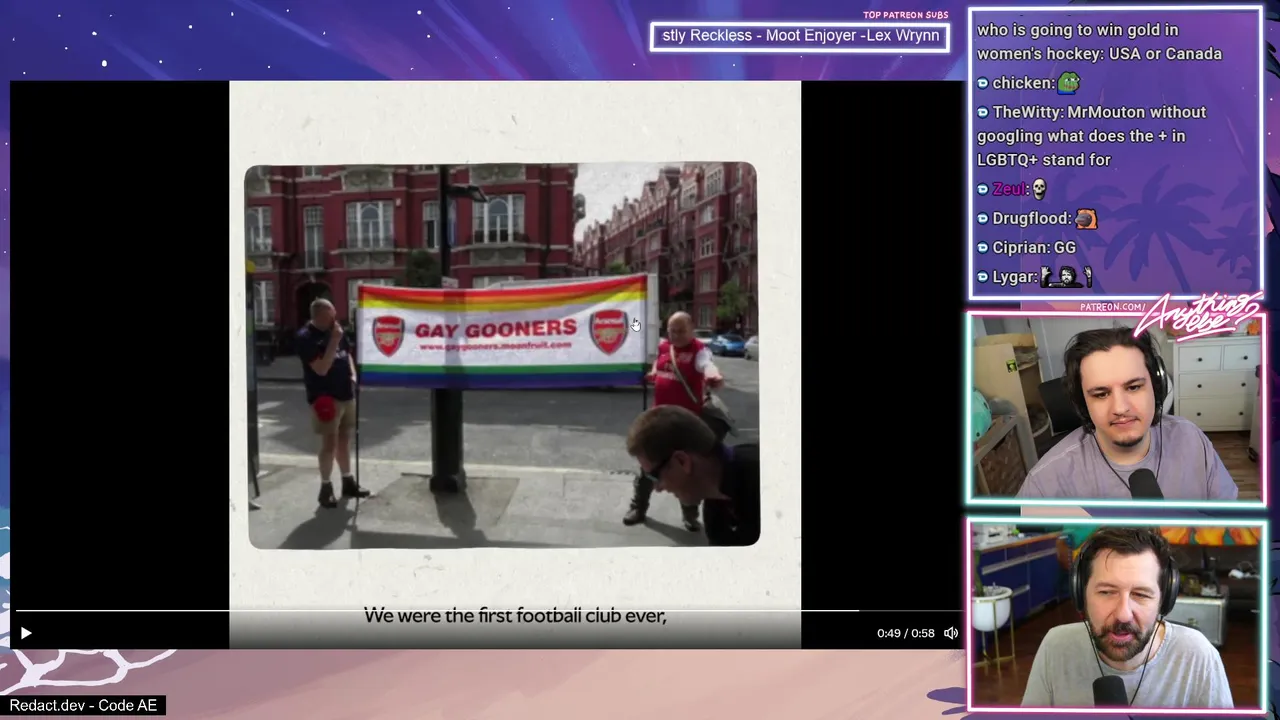Image resolution: width=1280 pixels, height=720 pixels.
Task: Click the "TOP PATREON SUBS" label
Action: coord(906,15)
